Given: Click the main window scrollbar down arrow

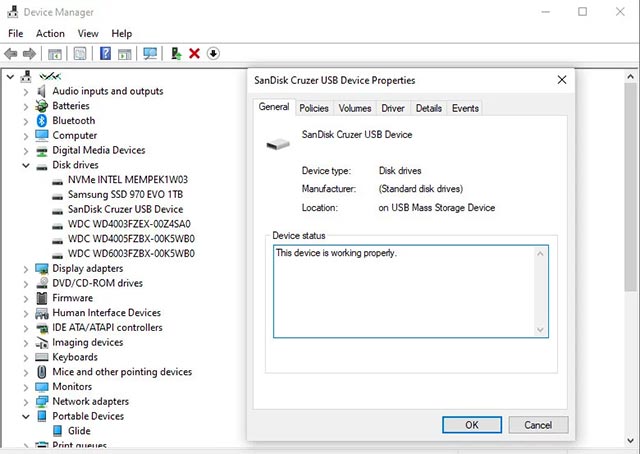Looking at the screenshot, I should pos(631,440).
